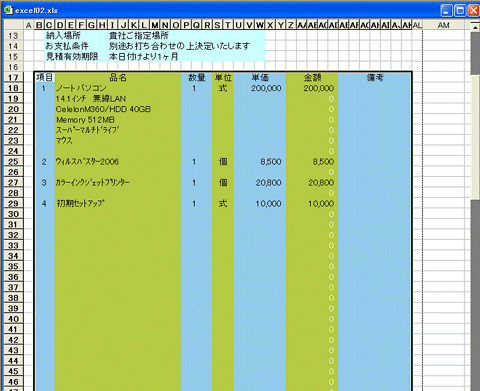Click the CeleronM360/HDD 40GB cell

[103, 109]
